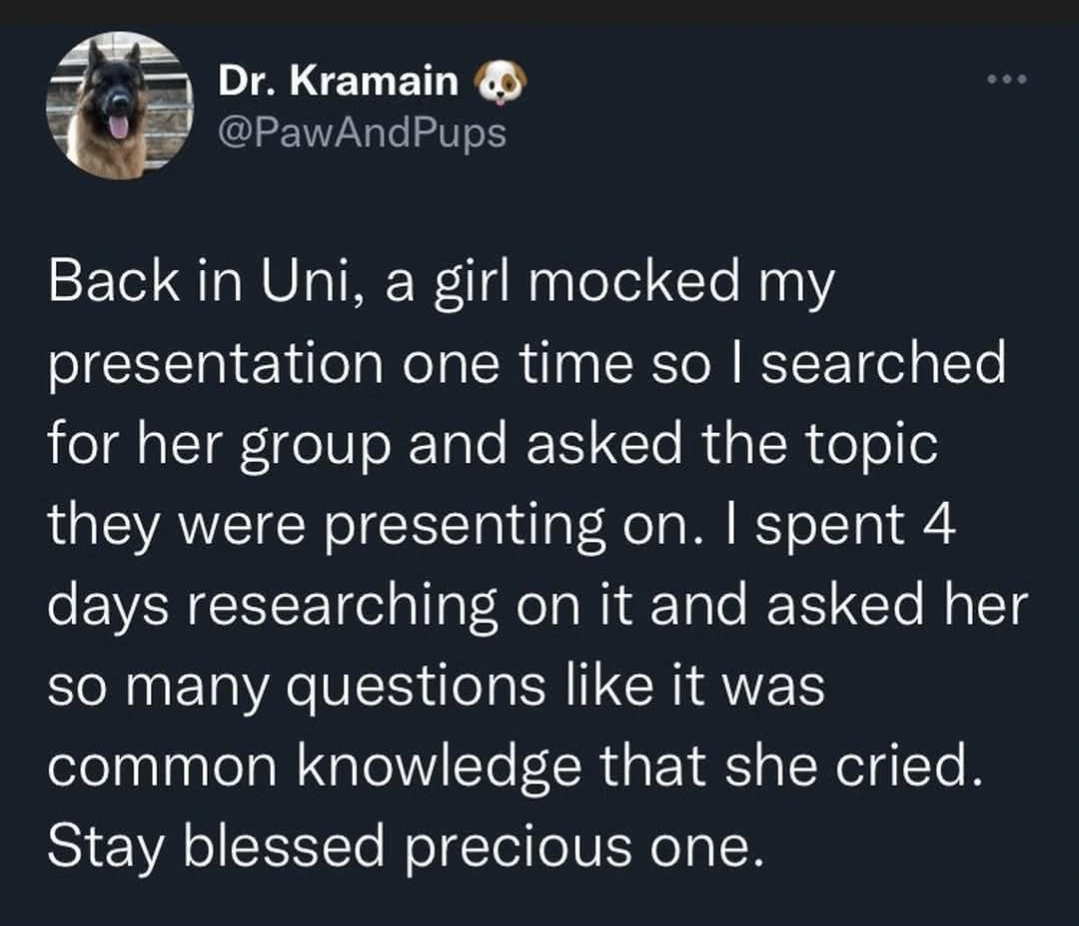Open the three-dot more options menu
The image size is (1079, 926).
[x=1006, y=79]
